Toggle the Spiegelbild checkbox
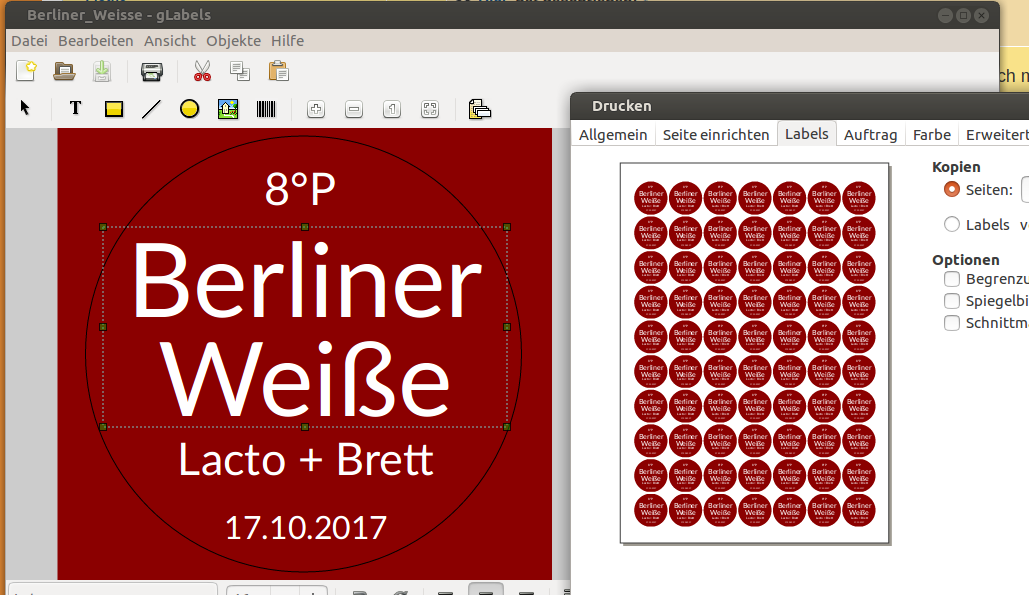Viewport: 1029px width, 595px height. 952,301
